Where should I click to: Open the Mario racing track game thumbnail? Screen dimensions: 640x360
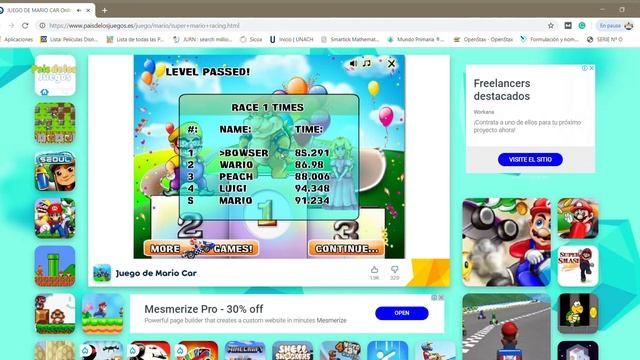coord(507,327)
